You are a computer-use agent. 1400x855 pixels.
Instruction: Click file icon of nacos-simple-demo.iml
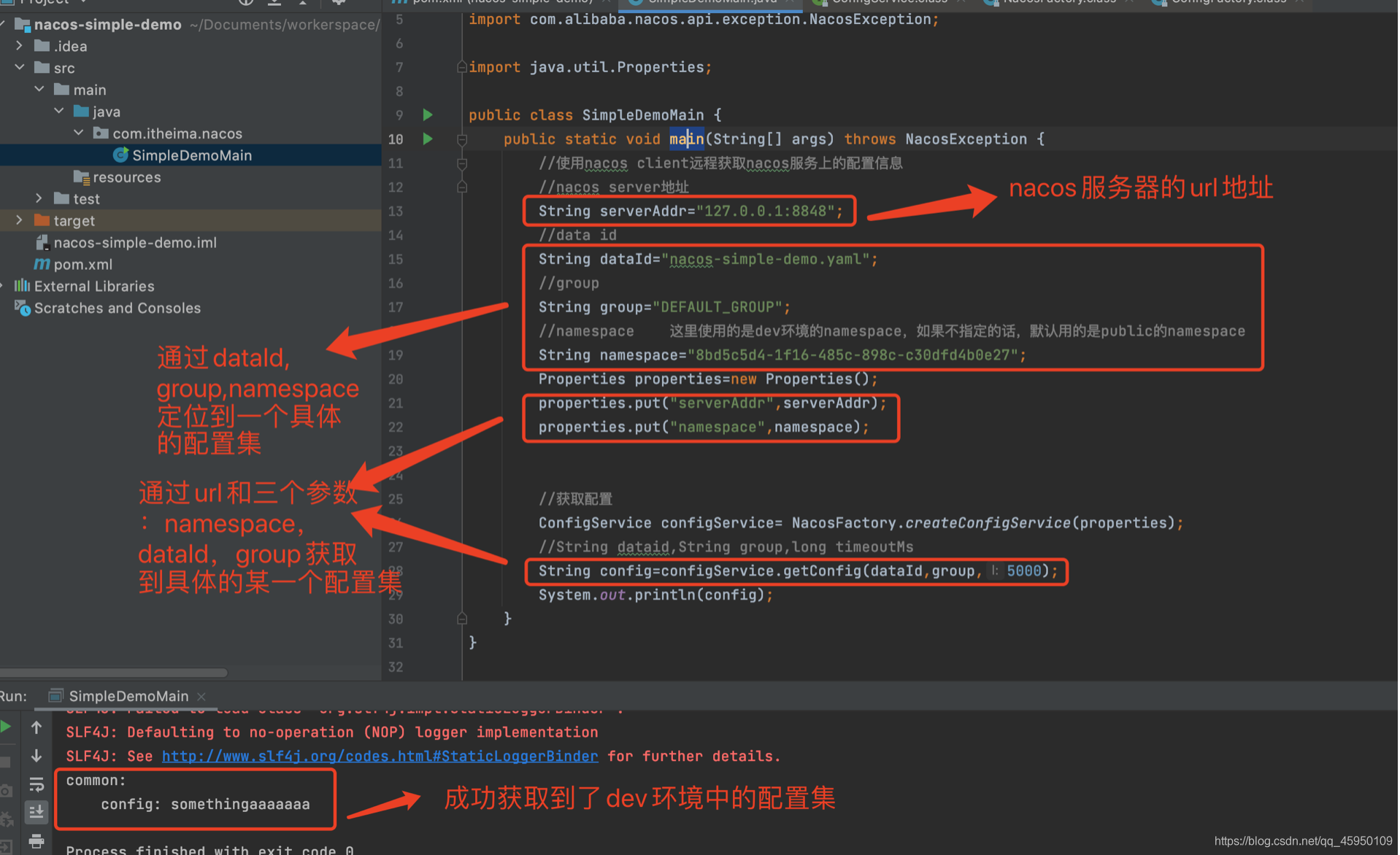(x=42, y=242)
